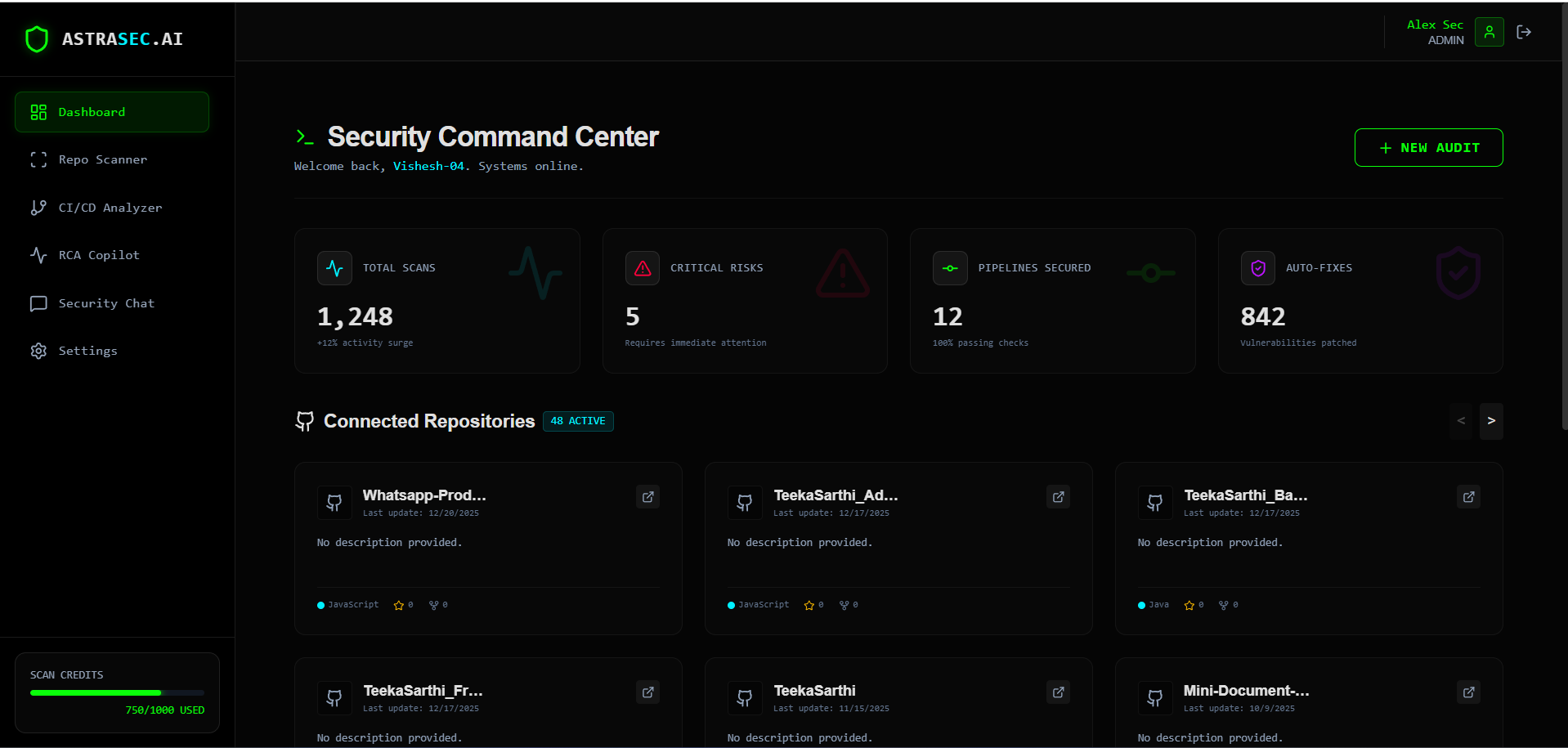Go to previous page of connected repositories
The width and height of the screenshot is (1568, 748).
(1461, 421)
